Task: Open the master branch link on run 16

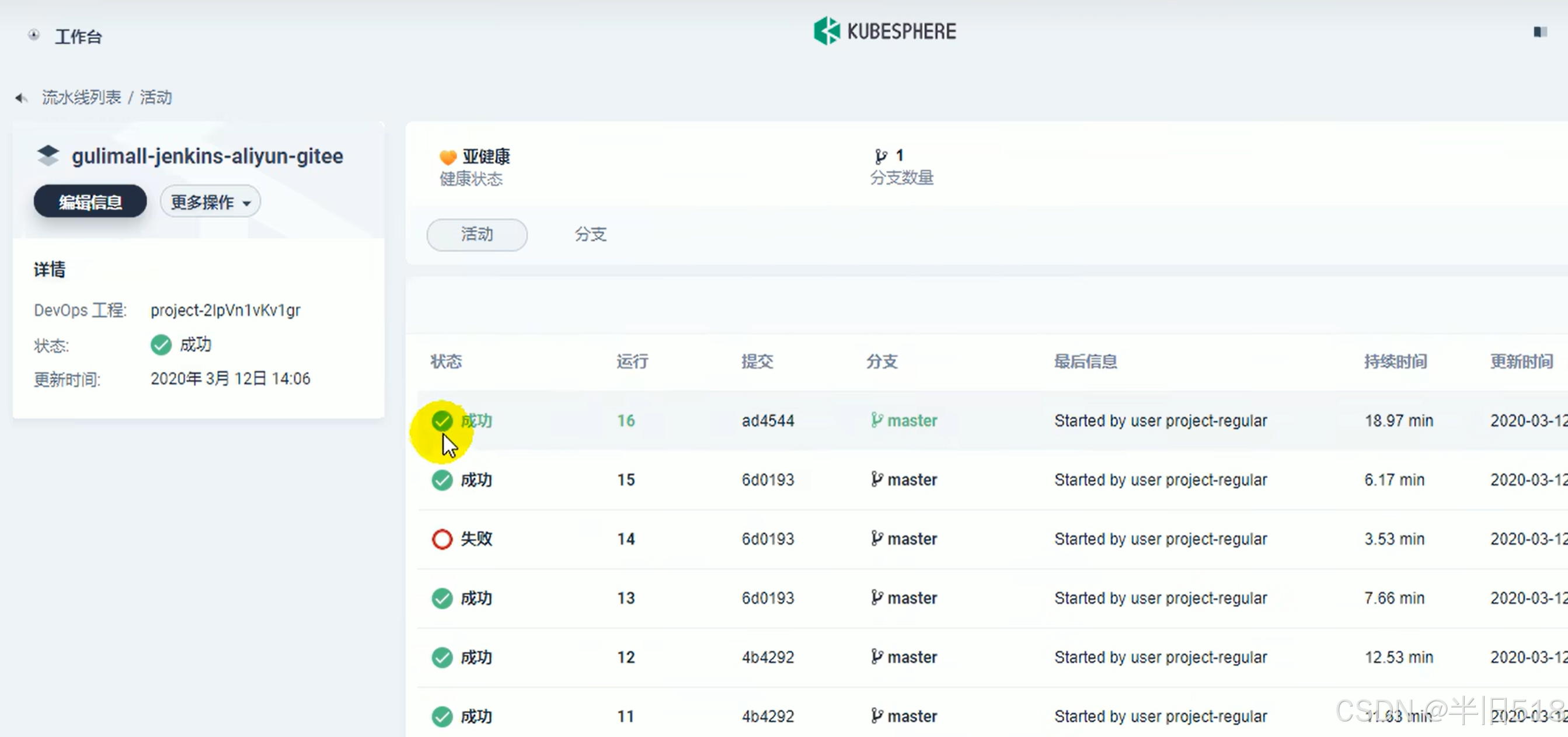Action: 912,420
